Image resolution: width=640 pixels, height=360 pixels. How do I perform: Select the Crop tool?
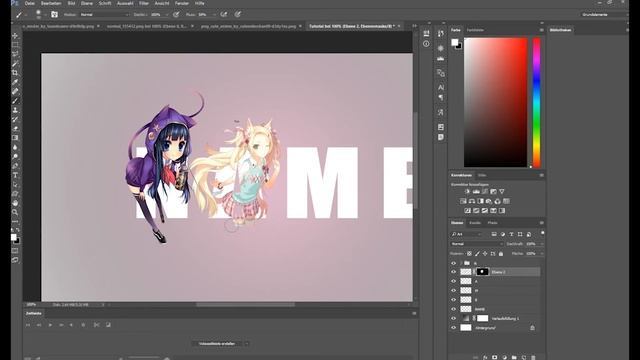[15, 73]
